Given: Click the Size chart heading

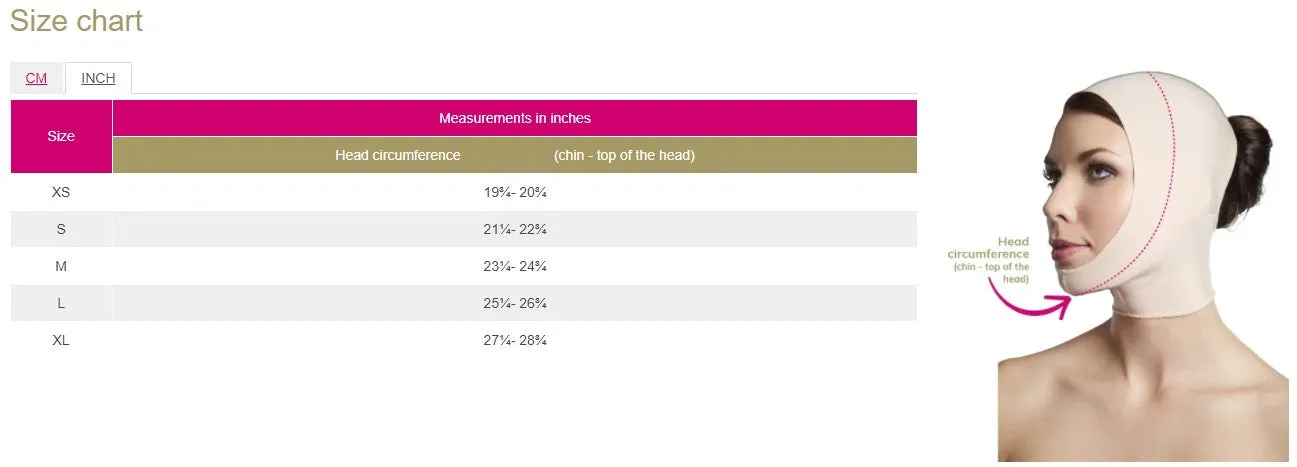Looking at the screenshot, I should click(x=76, y=21).
